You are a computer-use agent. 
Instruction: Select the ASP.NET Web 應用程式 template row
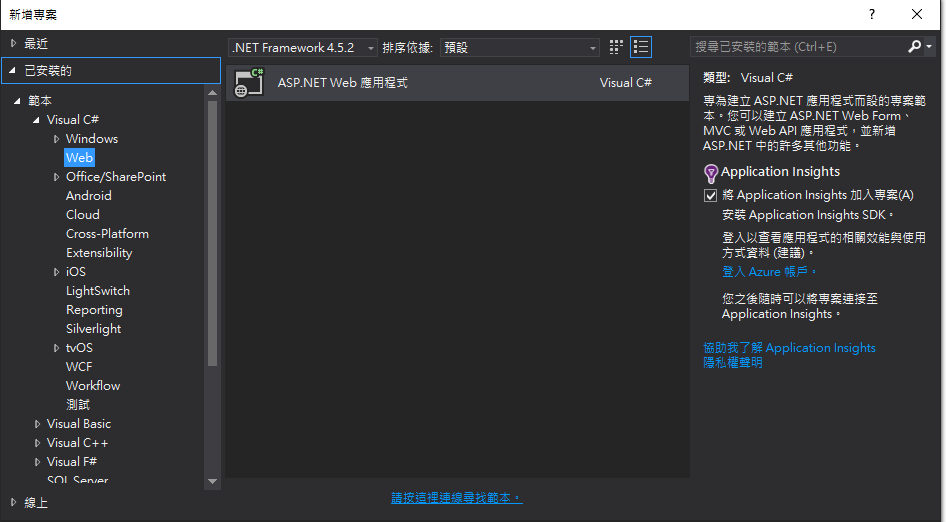coord(457,83)
